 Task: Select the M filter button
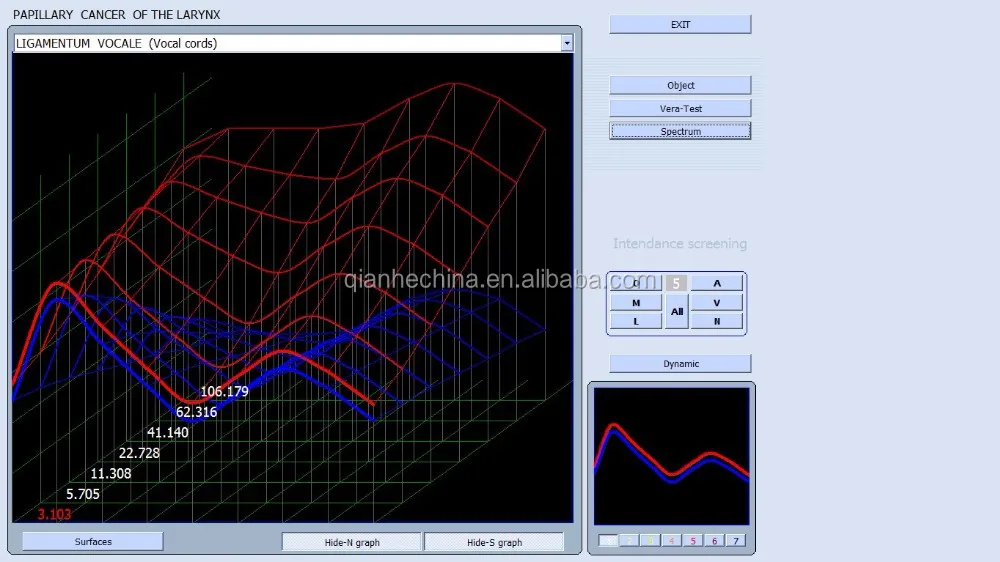(x=635, y=302)
